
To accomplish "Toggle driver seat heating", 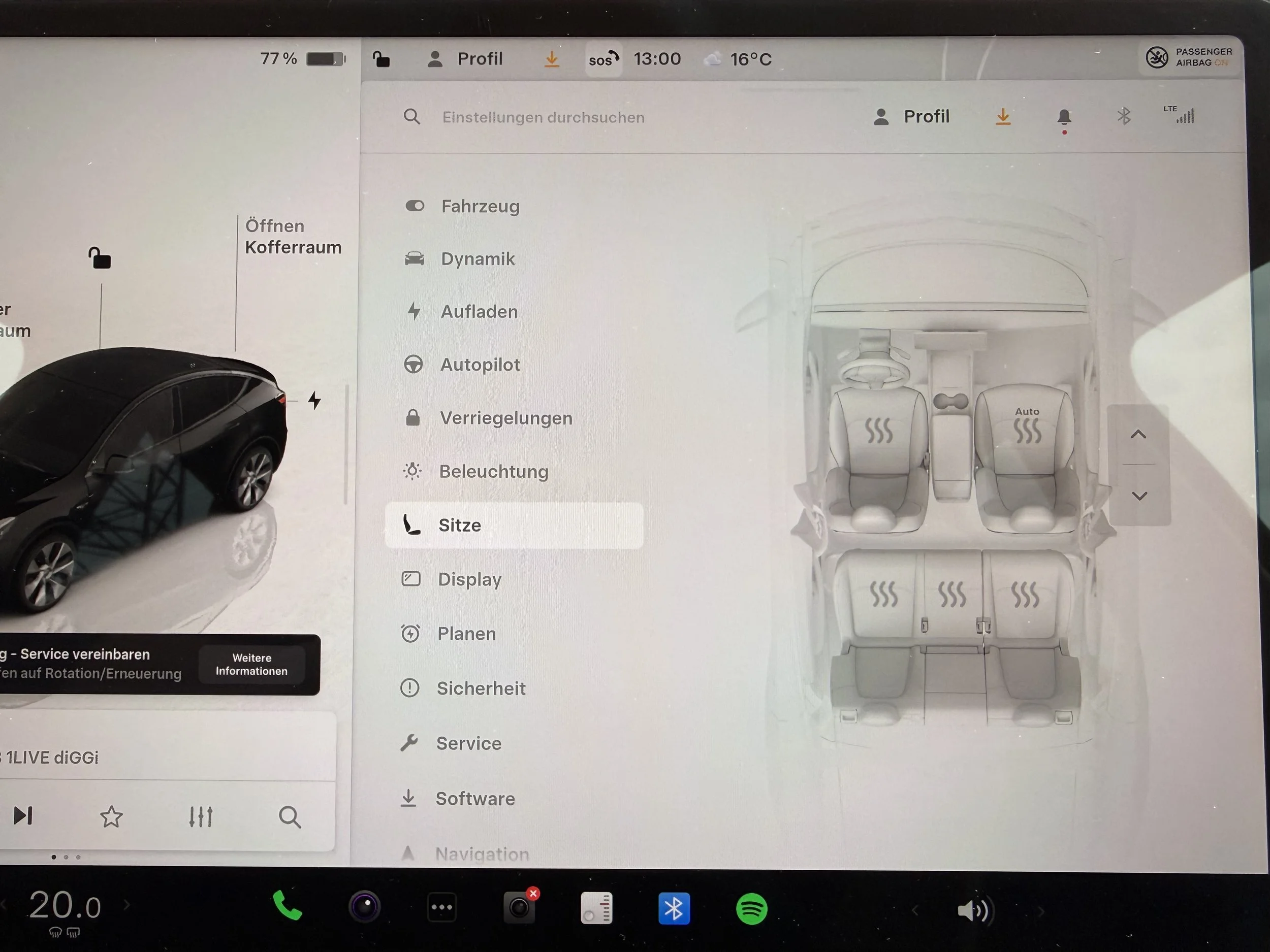I will point(878,431).
